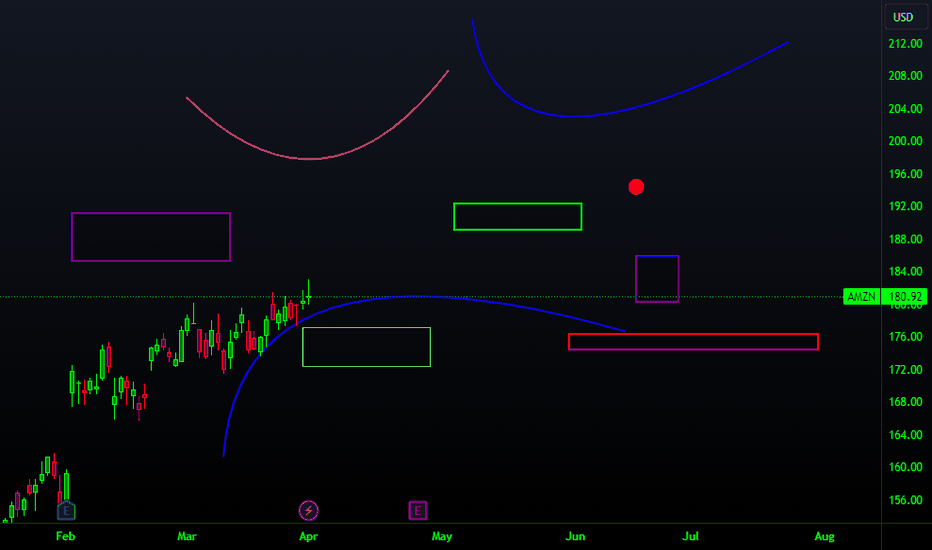Click the 164.00 price axis label

click(x=905, y=435)
